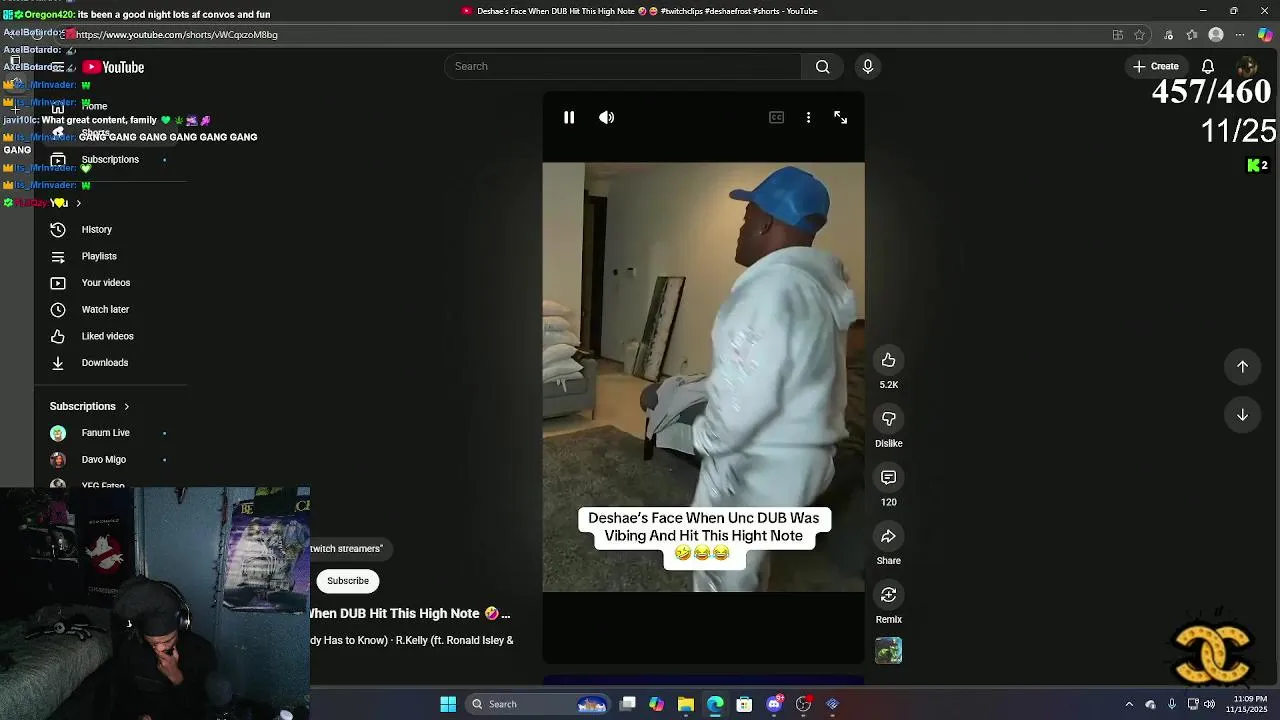
Task: Open the Watch later list
Action: [x=104, y=310]
